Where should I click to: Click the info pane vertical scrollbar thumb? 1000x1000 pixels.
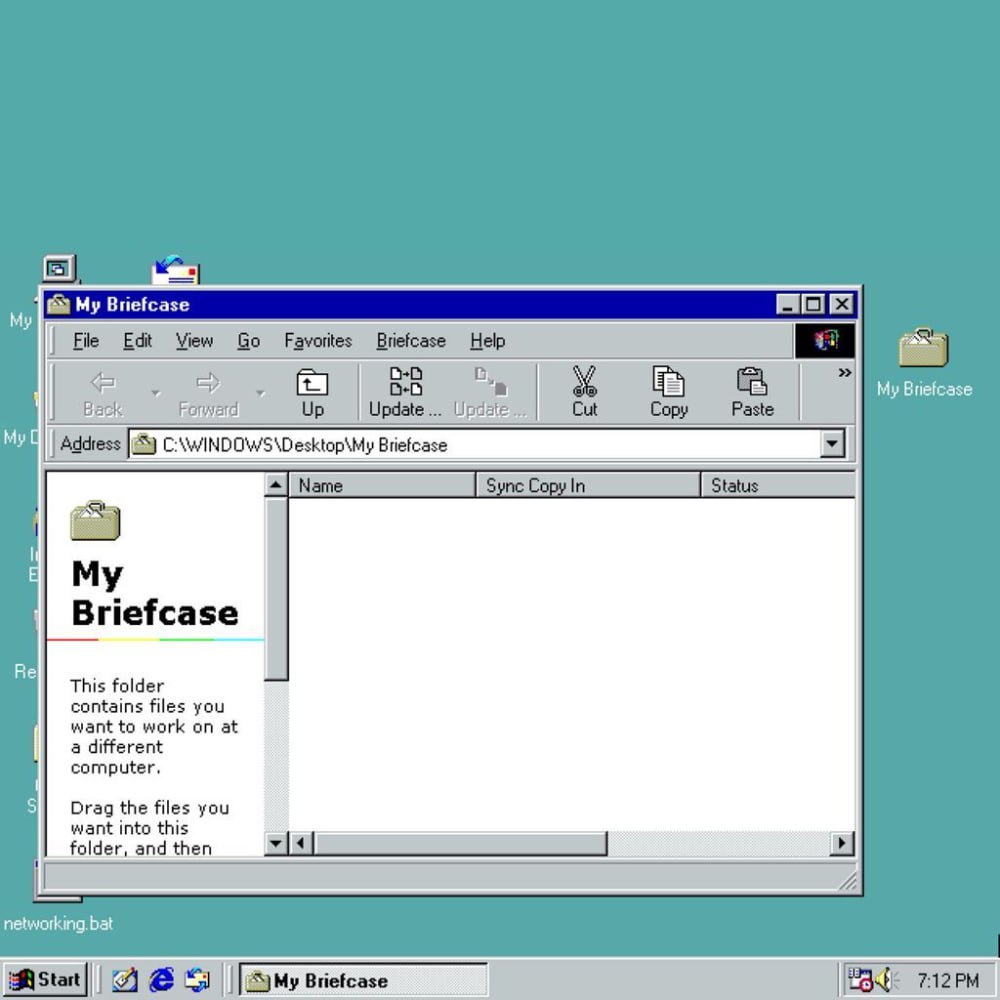pyautogui.click(x=276, y=589)
